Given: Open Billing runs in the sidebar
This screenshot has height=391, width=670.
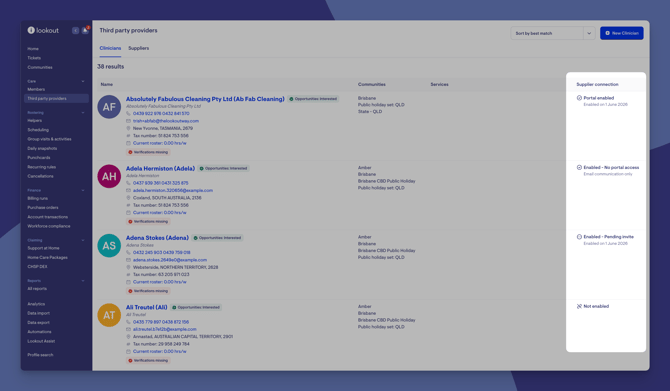Looking at the screenshot, I should click(x=38, y=198).
